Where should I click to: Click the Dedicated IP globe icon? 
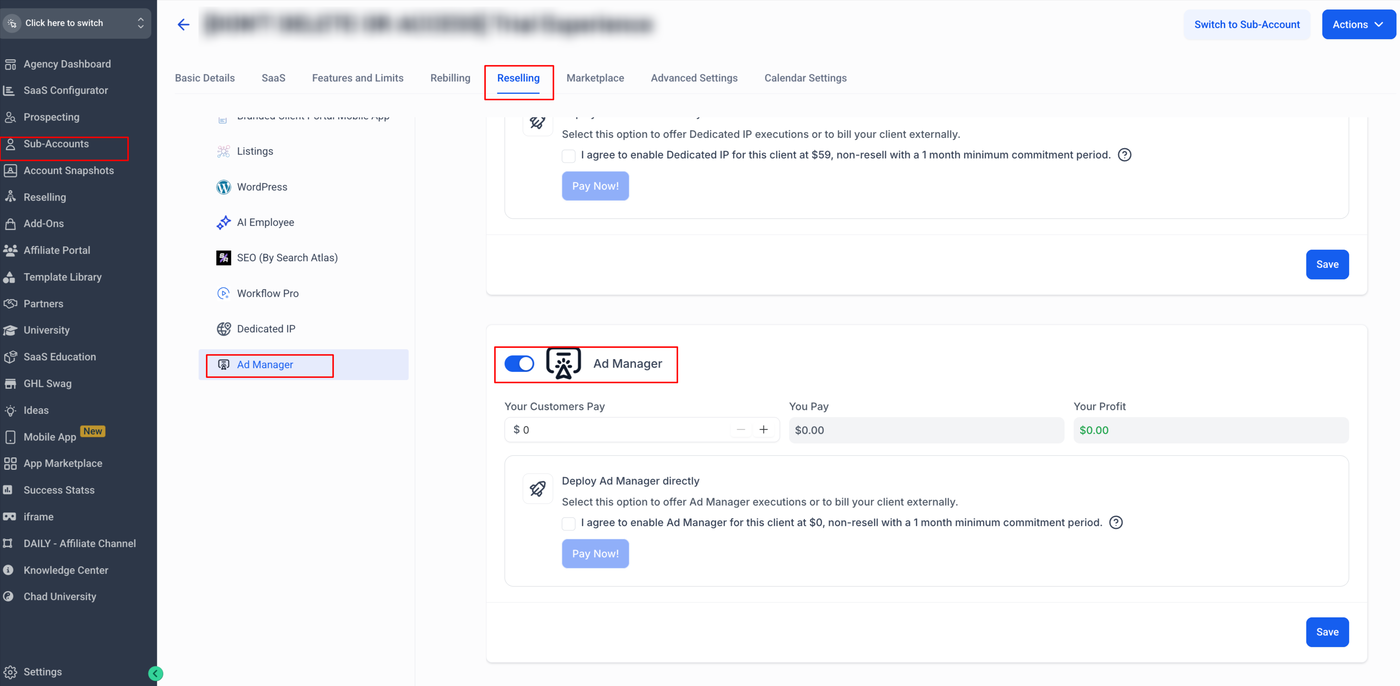[223, 329]
